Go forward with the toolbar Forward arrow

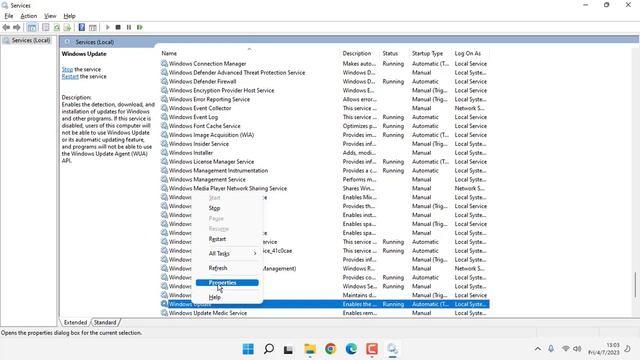coord(17,27)
